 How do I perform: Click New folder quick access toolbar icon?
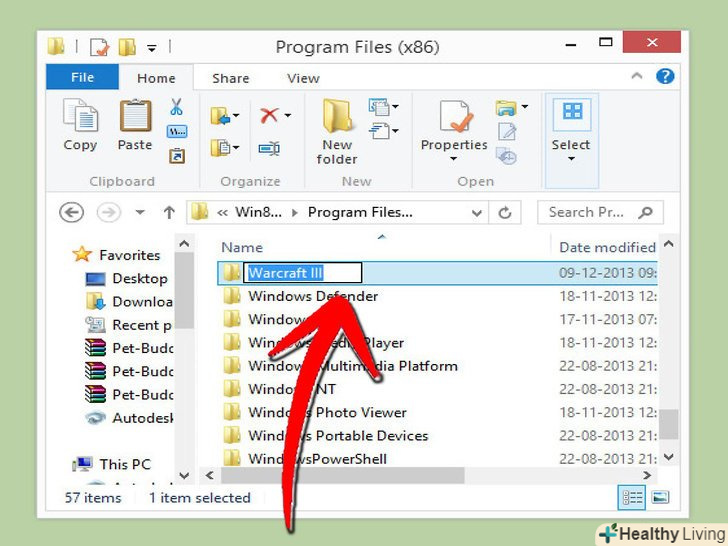[x=127, y=46]
